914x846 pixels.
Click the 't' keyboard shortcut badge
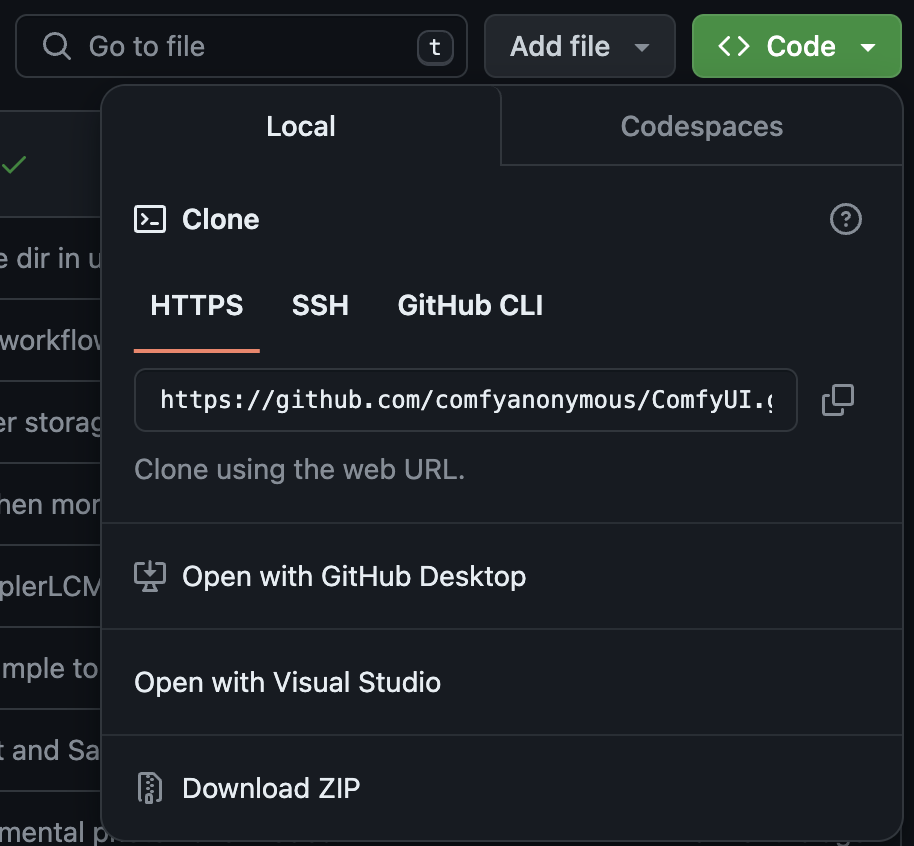coord(434,47)
